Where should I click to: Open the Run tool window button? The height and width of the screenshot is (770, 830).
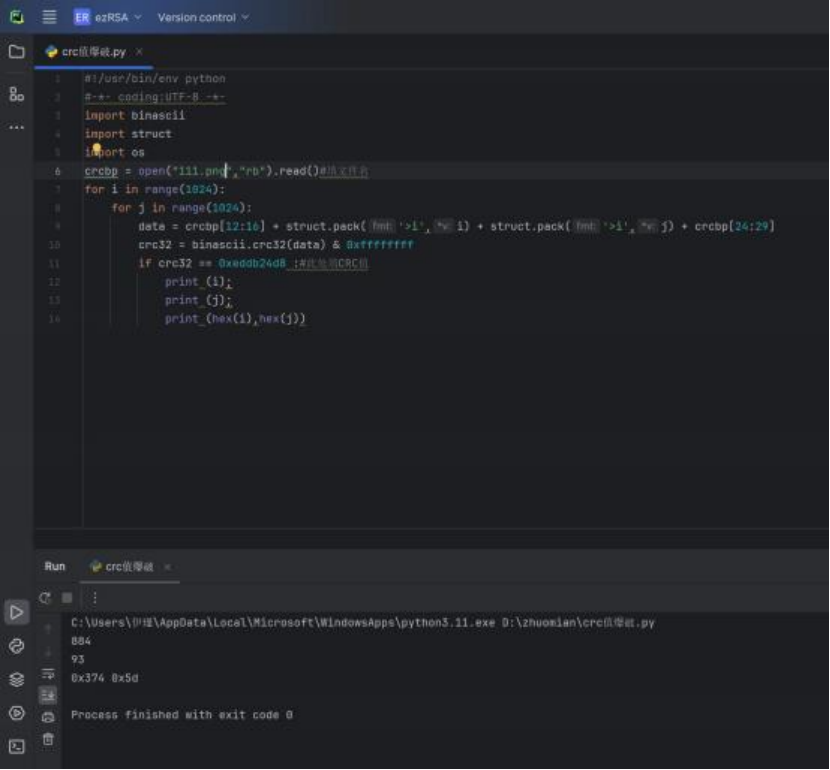[x=16, y=612]
